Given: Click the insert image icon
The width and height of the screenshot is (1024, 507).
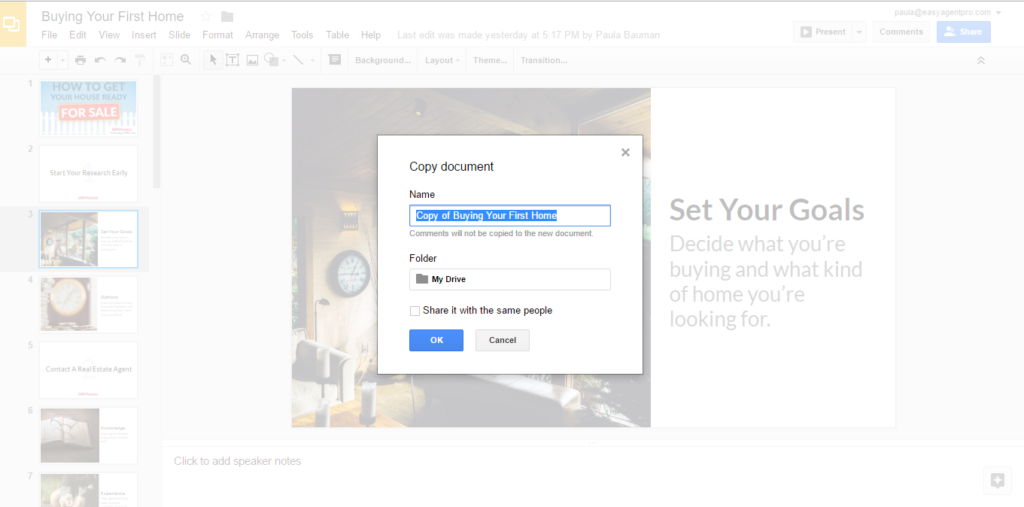Looking at the screenshot, I should pyautogui.click(x=252, y=60).
